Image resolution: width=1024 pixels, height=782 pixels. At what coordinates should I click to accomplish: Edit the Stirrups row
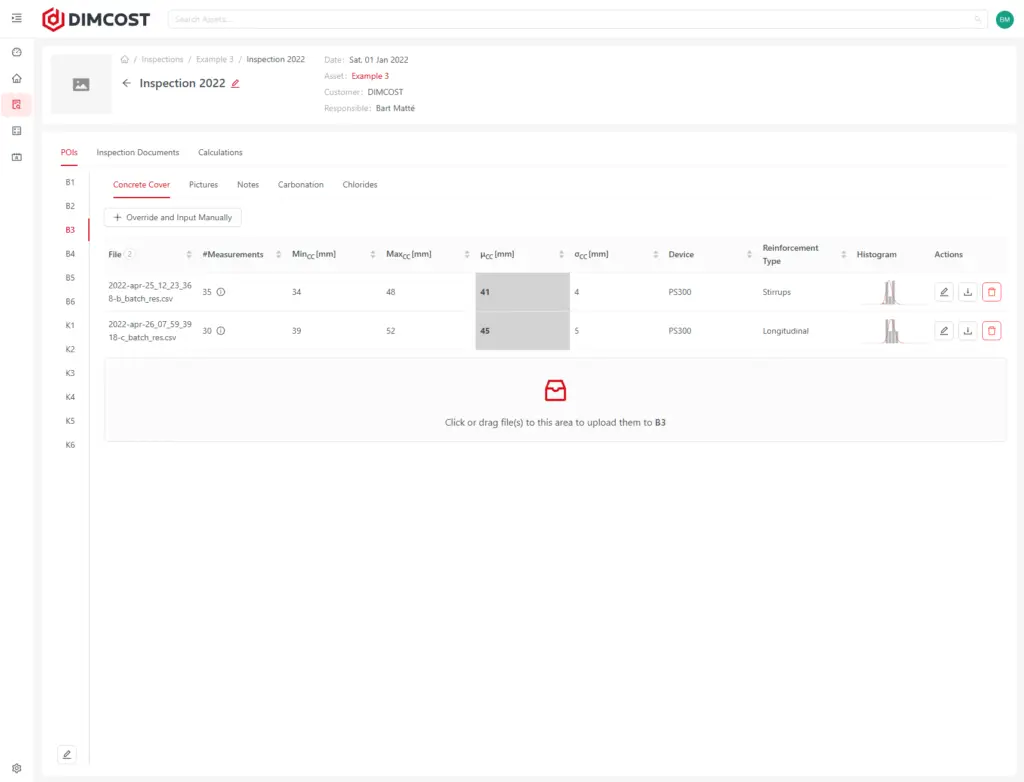click(x=944, y=292)
